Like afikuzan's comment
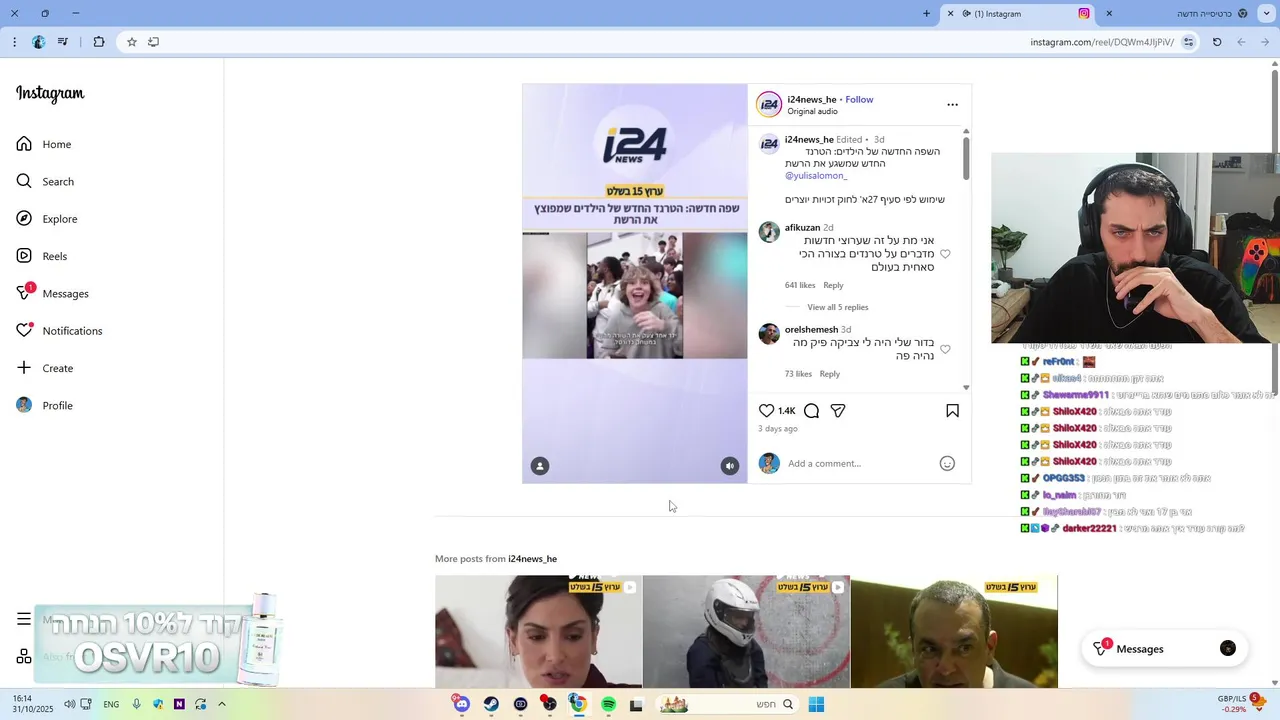 tap(945, 254)
